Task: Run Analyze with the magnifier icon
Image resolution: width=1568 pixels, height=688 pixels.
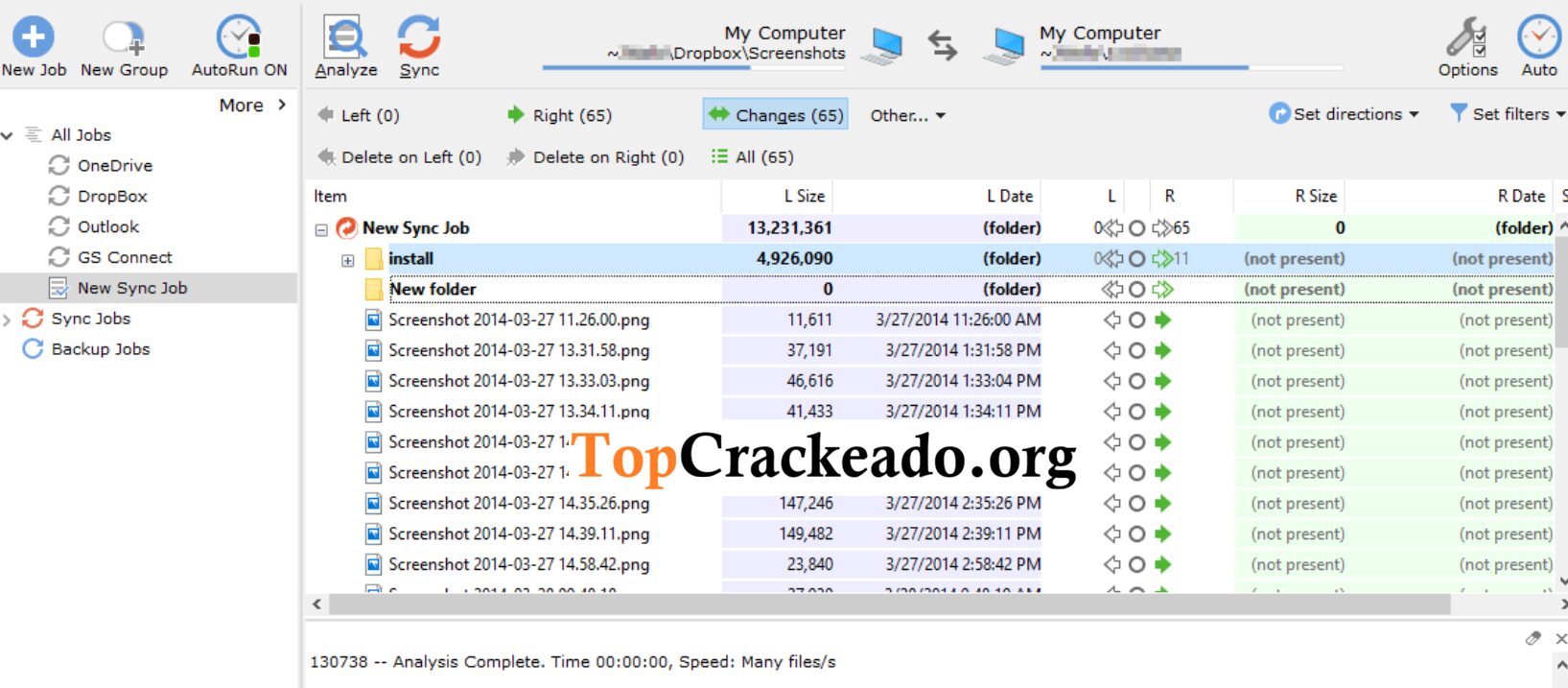Action: (x=345, y=38)
